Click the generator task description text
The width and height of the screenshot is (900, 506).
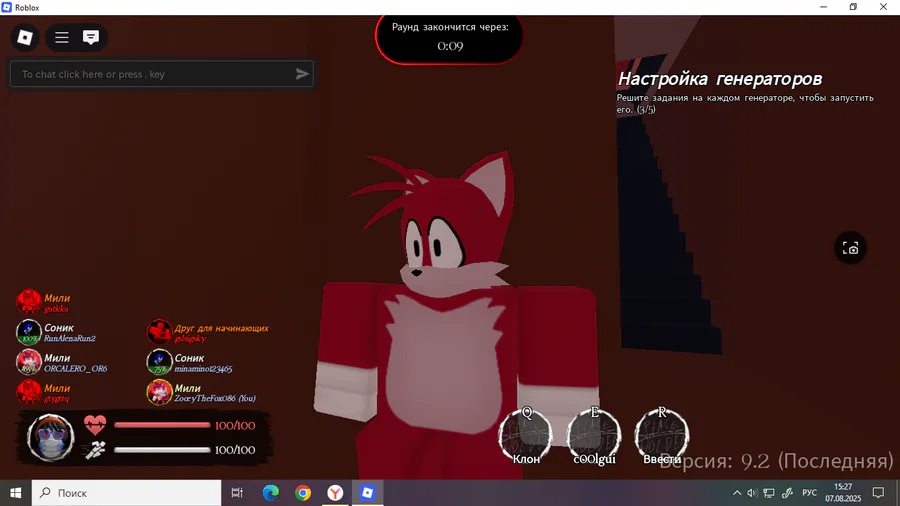(745, 103)
